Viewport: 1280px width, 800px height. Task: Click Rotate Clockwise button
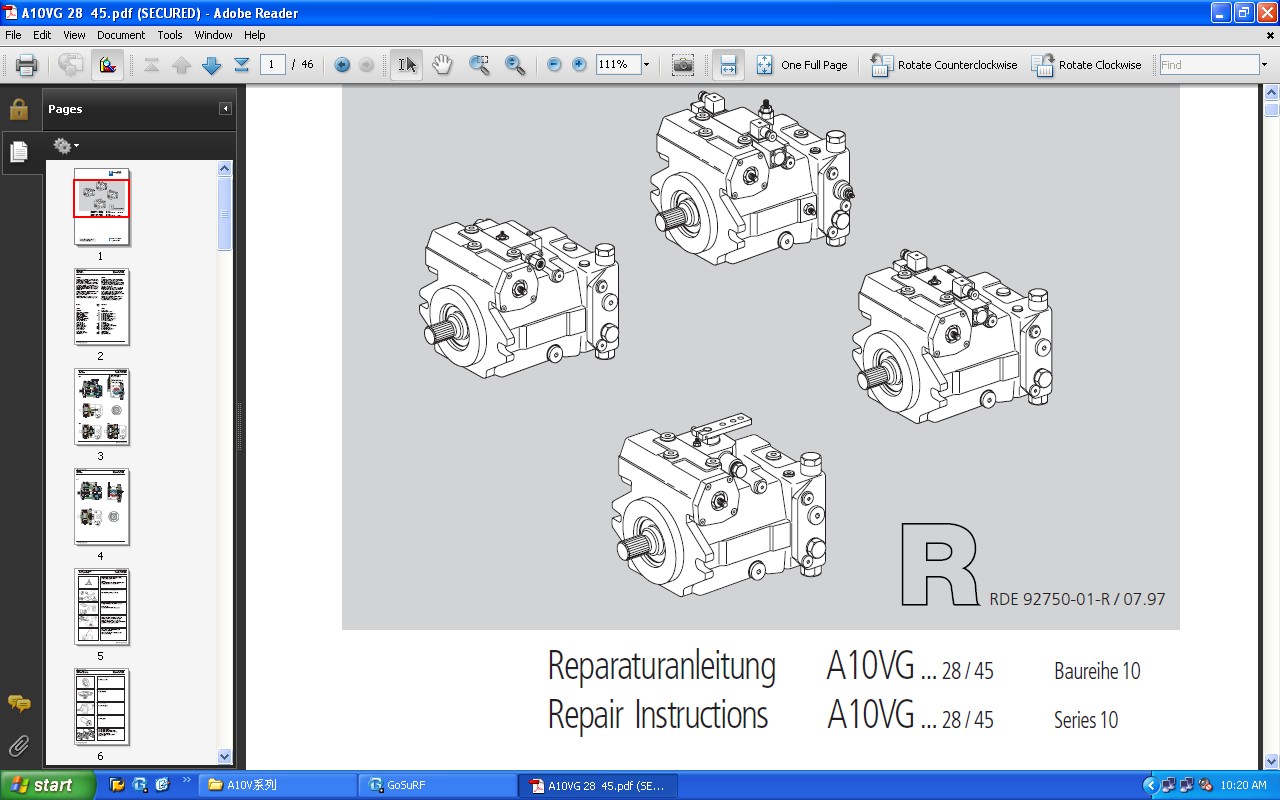(1087, 65)
